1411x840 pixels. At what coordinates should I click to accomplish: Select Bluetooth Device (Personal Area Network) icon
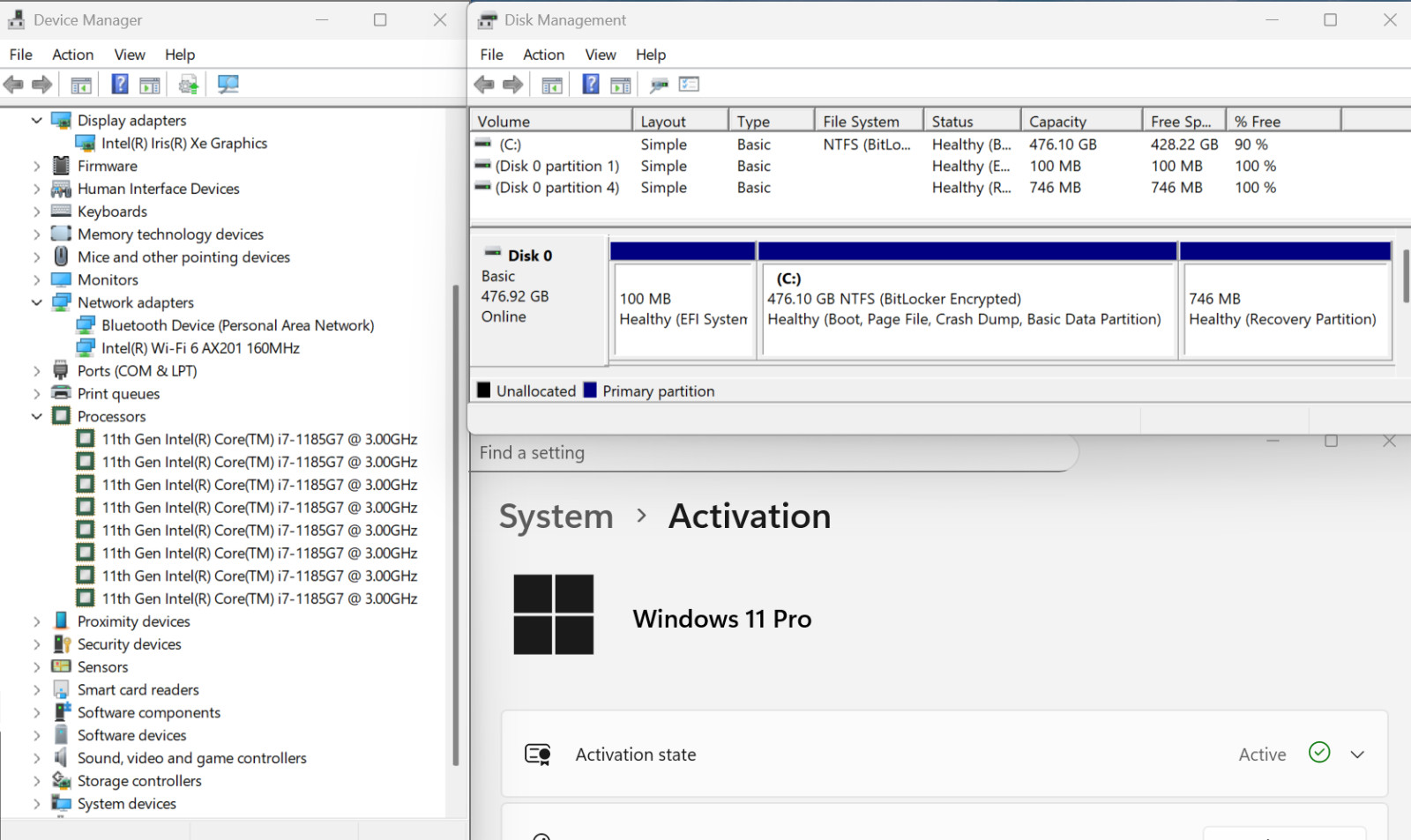(86, 325)
